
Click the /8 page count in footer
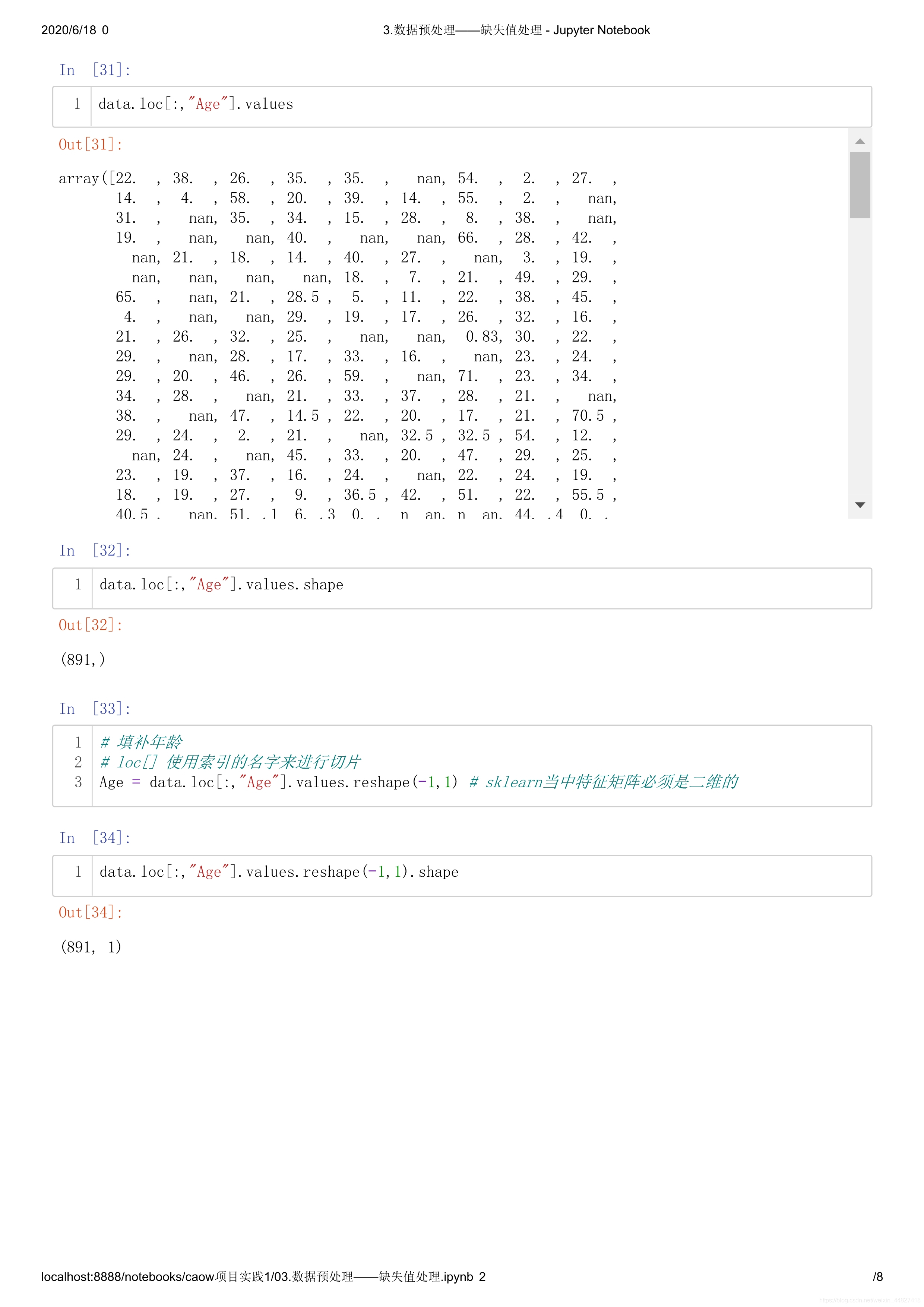(878, 1277)
